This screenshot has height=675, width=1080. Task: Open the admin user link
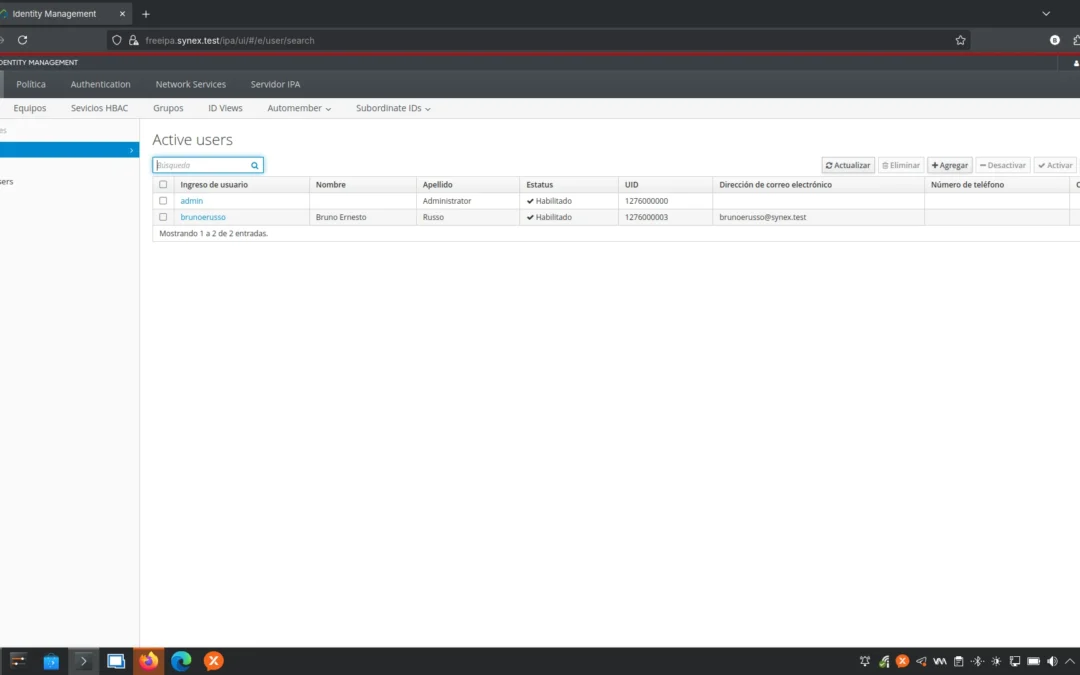191,200
